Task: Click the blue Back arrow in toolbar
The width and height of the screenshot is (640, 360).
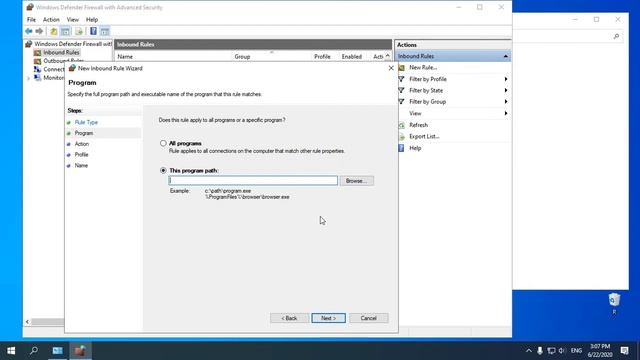Action: [x=29, y=31]
